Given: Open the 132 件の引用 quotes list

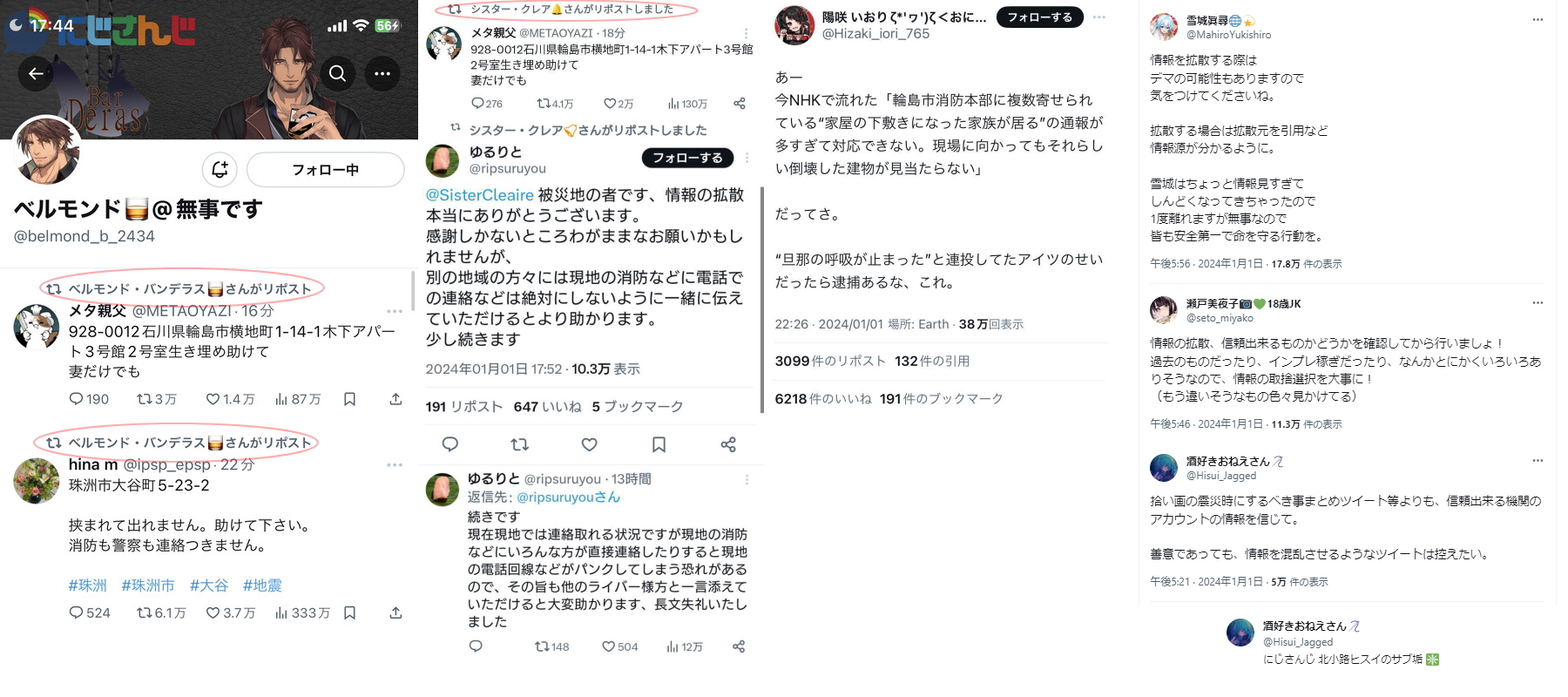Looking at the screenshot, I should tap(932, 361).
